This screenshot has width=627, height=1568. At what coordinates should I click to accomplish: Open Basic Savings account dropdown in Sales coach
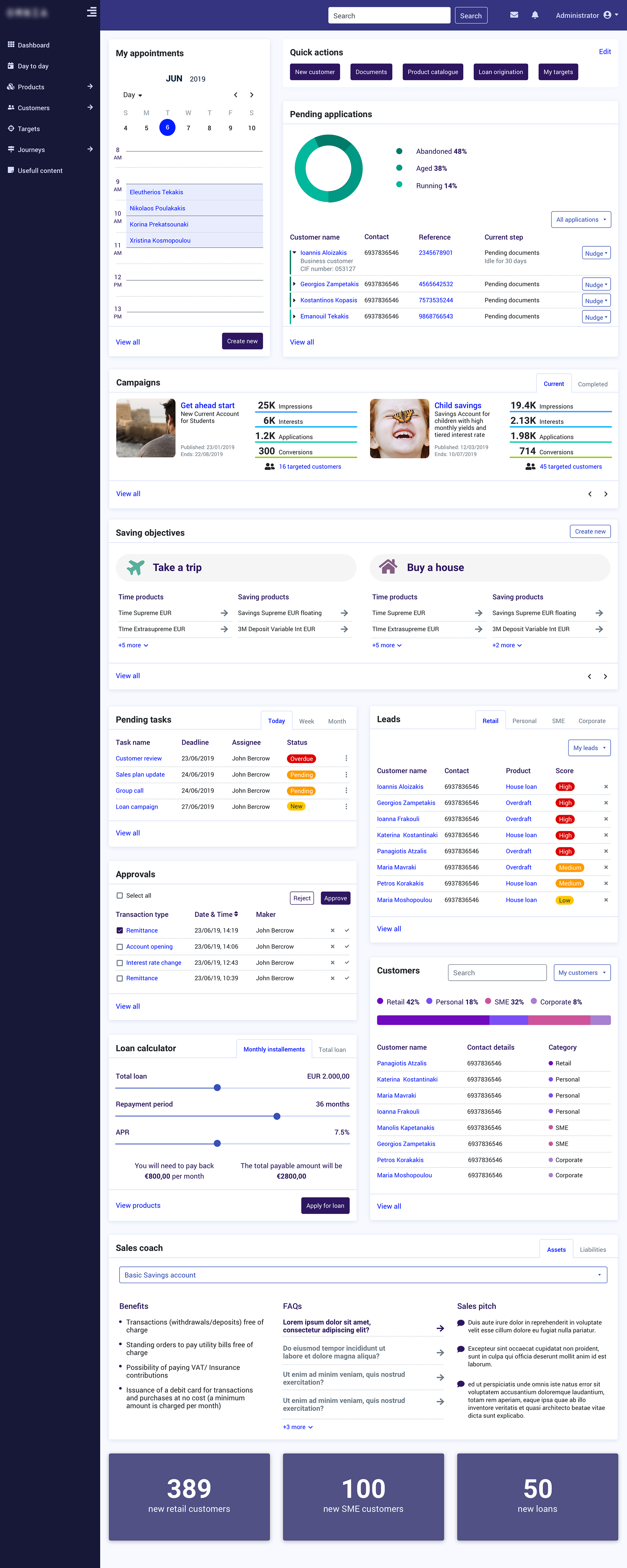pyautogui.click(x=363, y=1275)
